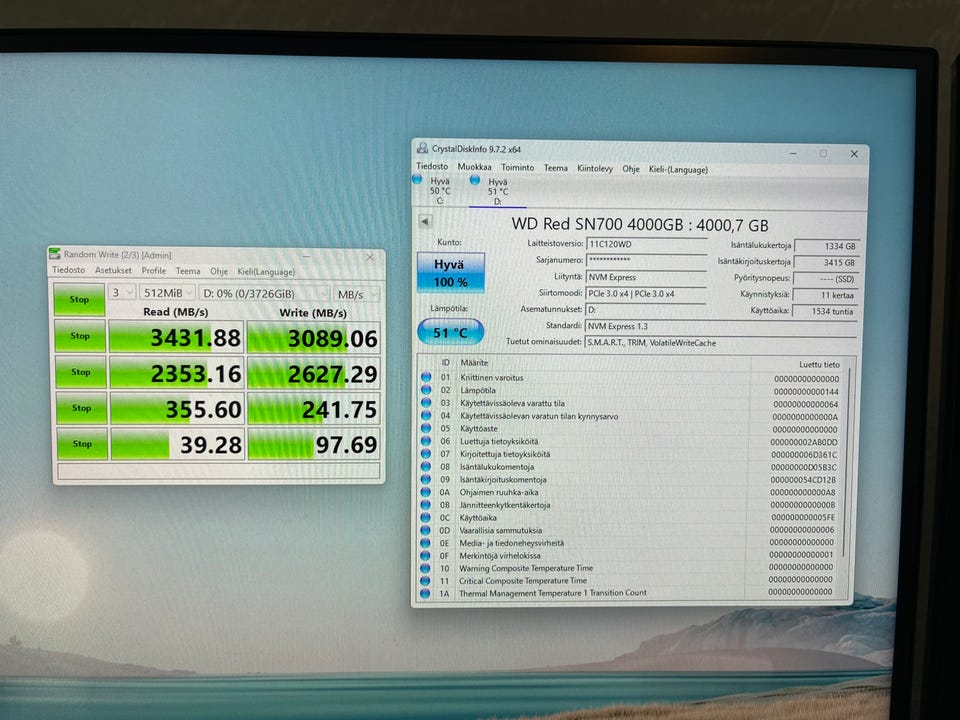The width and height of the screenshot is (960, 720).
Task: Click status orb of Kriittinen varoitus row
Action: [426, 377]
